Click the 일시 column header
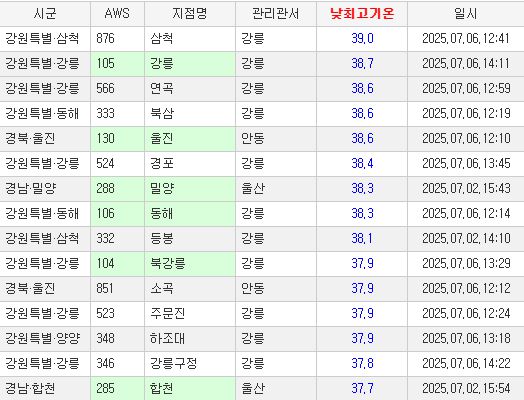This screenshot has height=400, width=524. pyautogui.click(x=466, y=14)
